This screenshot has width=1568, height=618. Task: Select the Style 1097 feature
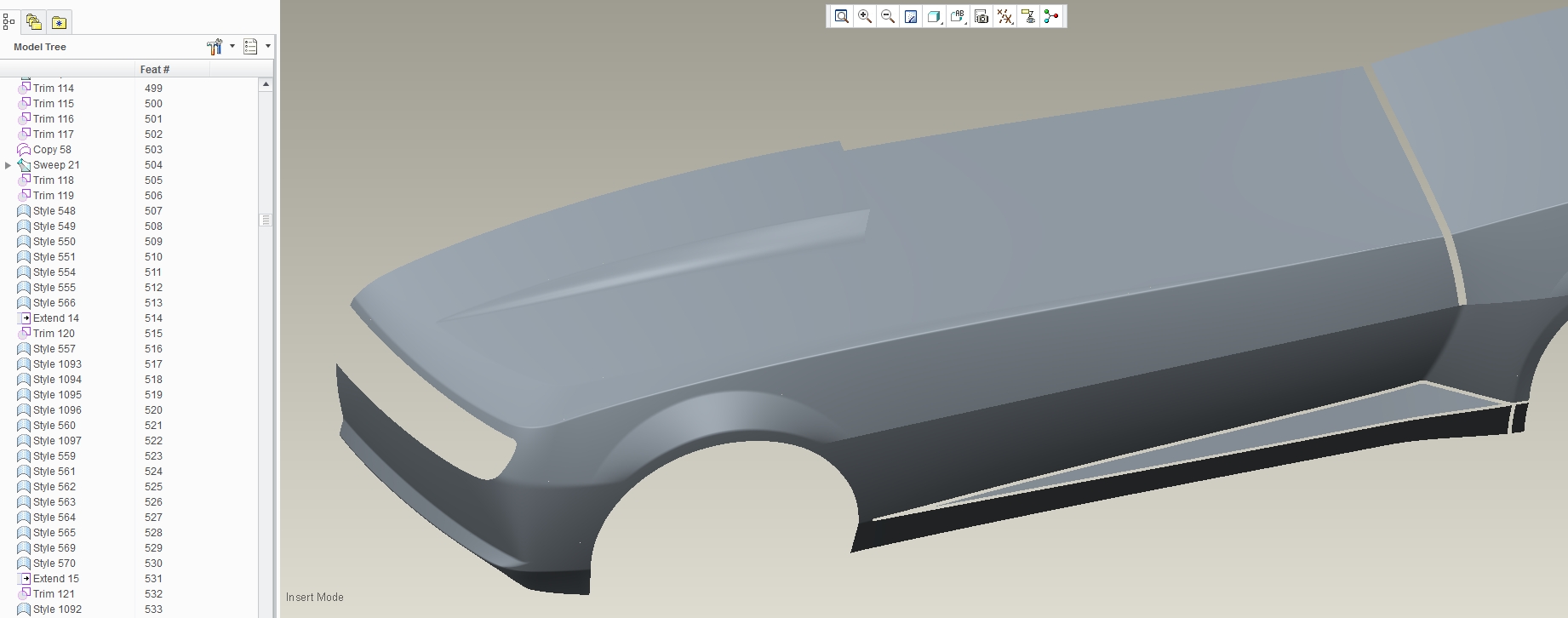click(49, 441)
